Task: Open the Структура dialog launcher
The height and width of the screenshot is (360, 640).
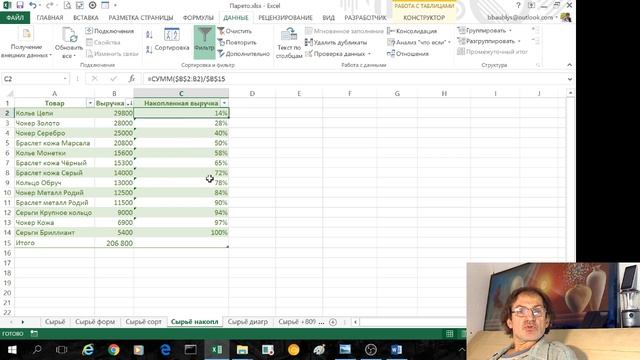Action: pyautogui.click(x=538, y=65)
